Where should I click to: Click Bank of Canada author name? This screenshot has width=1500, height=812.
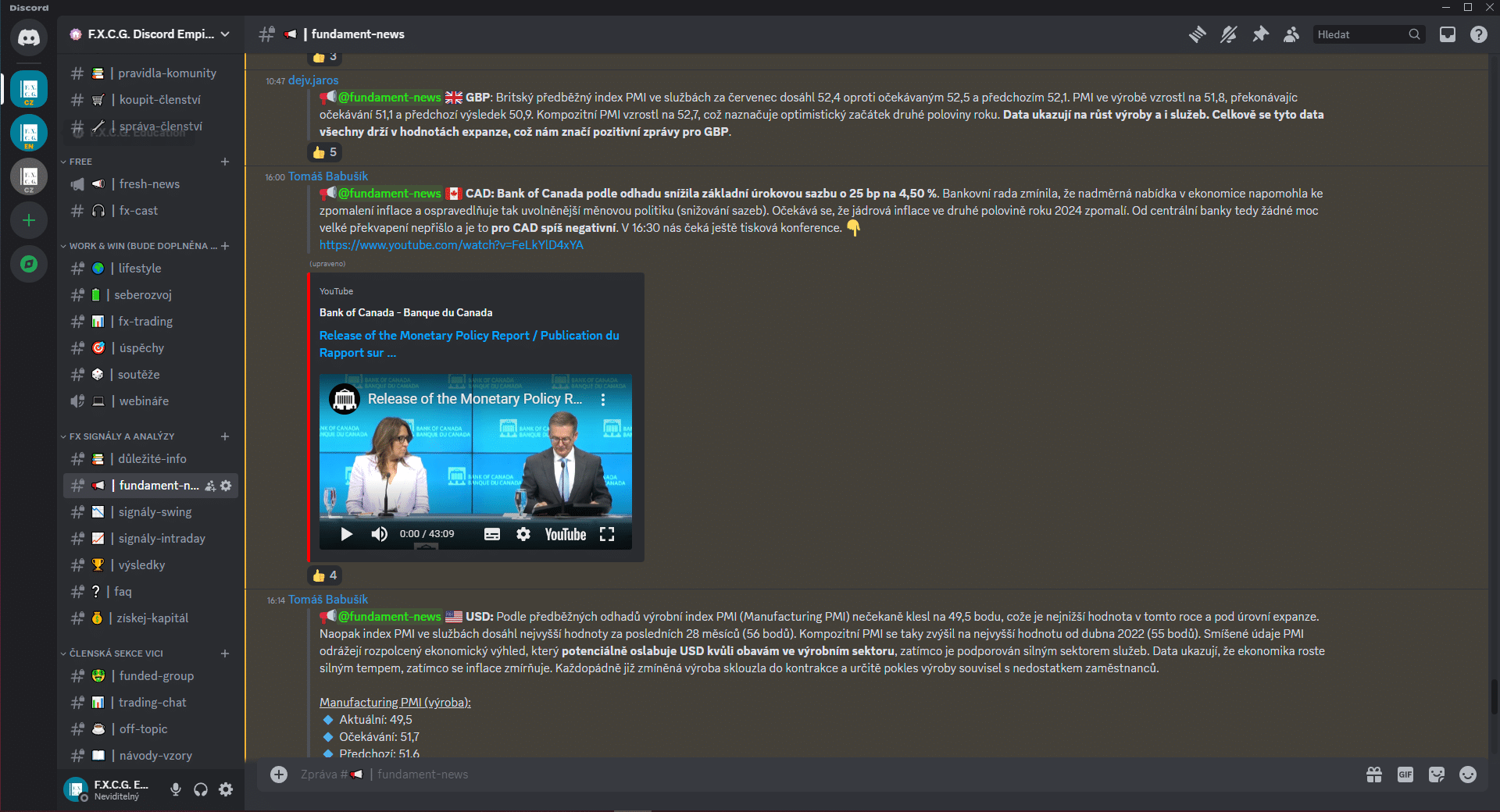[405, 312]
